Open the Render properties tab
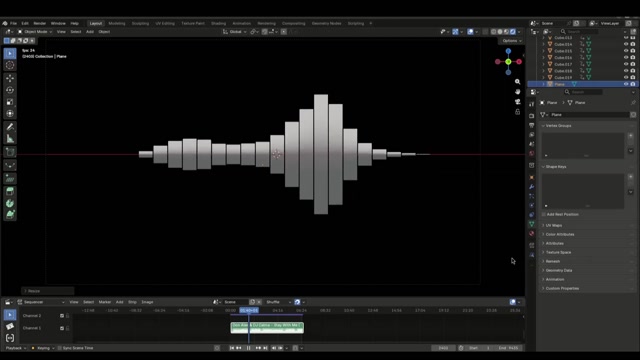The height and width of the screenshot is (360, 640). pyautogui.click(x=531, y=116)
